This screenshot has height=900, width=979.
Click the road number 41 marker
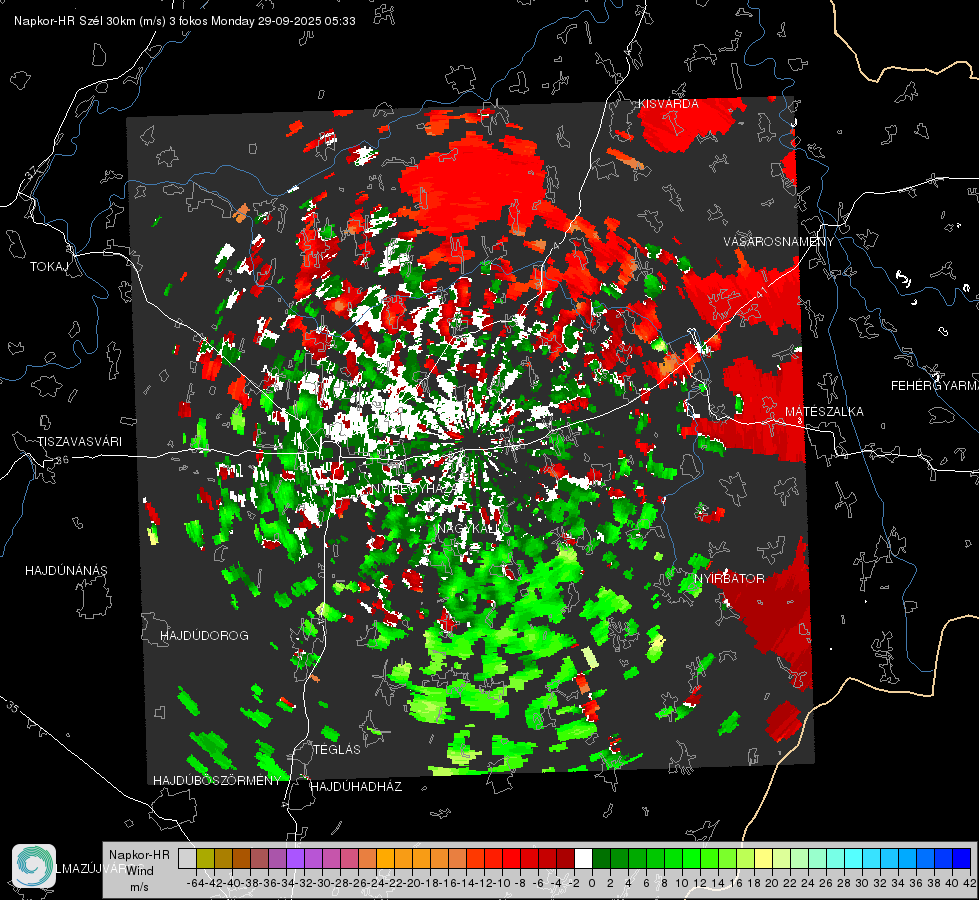[x=761, y=292]
